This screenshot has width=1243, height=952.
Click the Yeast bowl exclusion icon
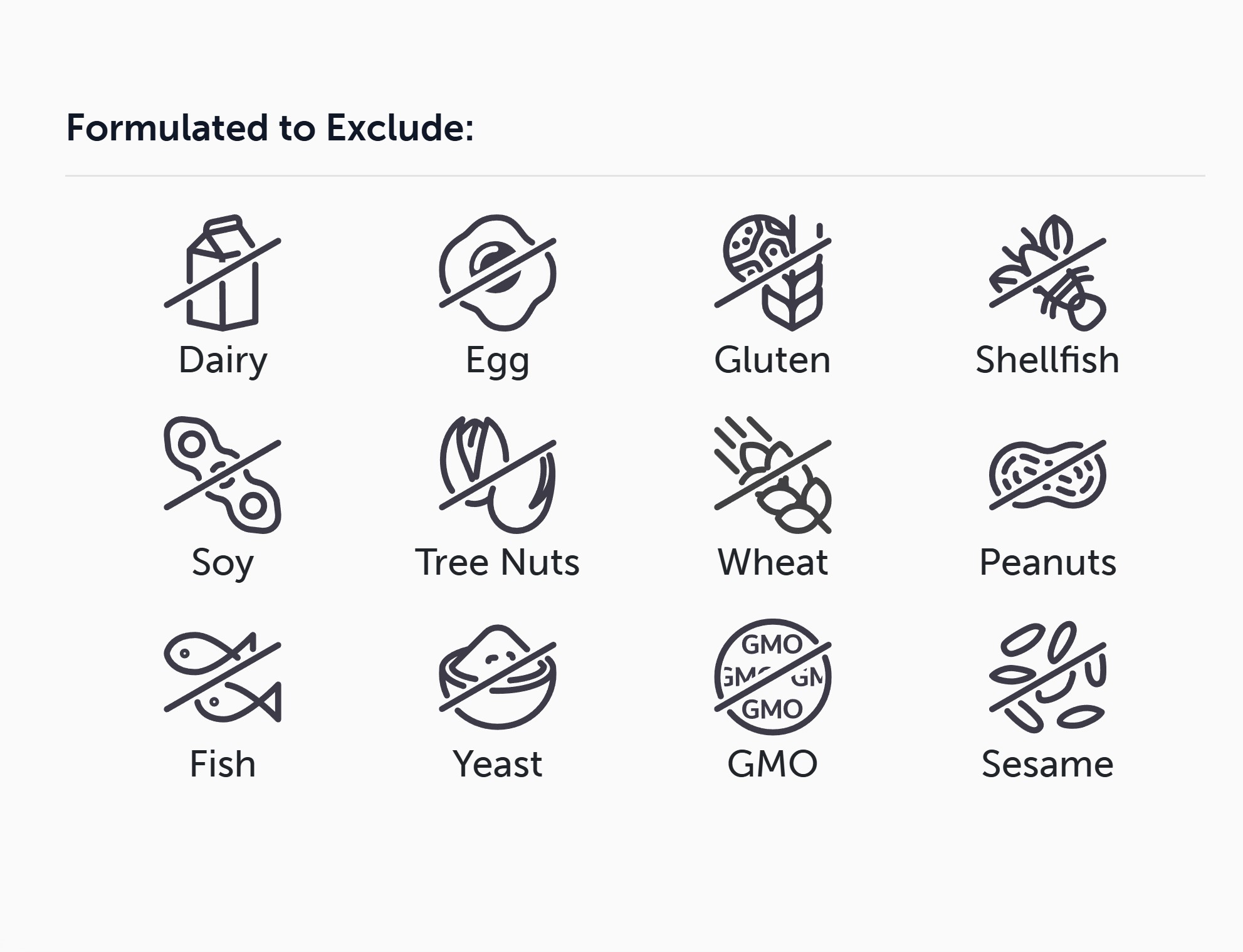pyautogui.click(x=498, y=677)
